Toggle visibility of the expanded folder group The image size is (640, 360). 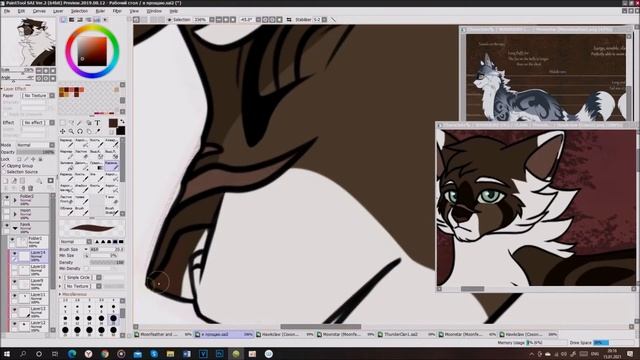7,226
